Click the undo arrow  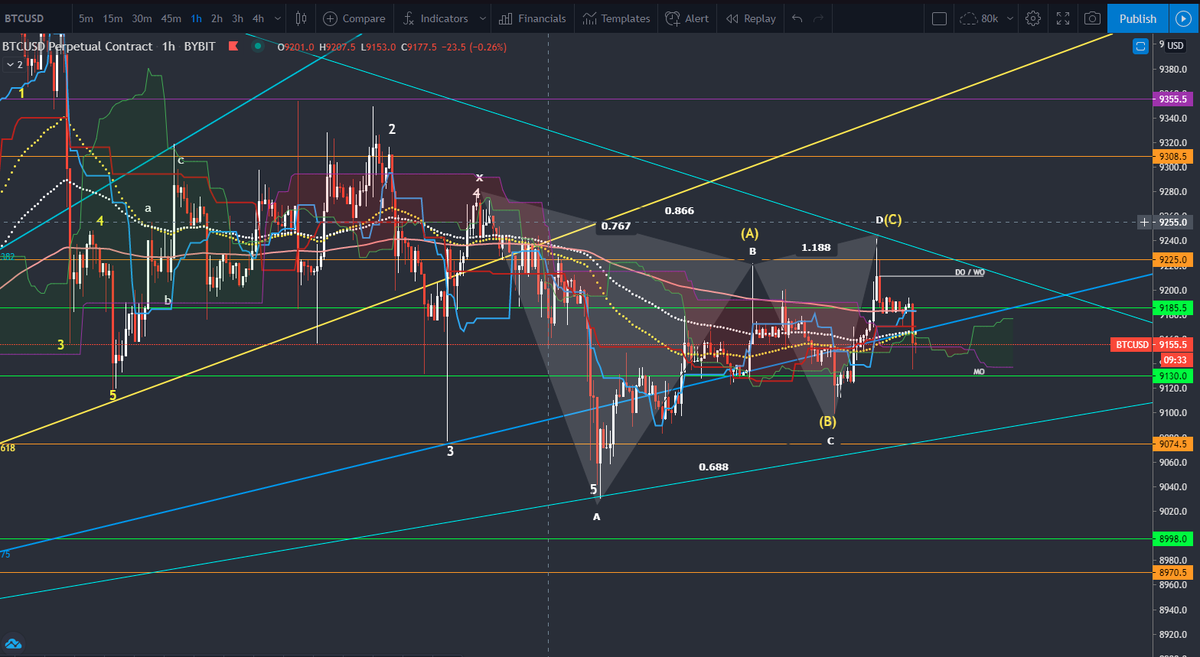[x=796, y=18]
